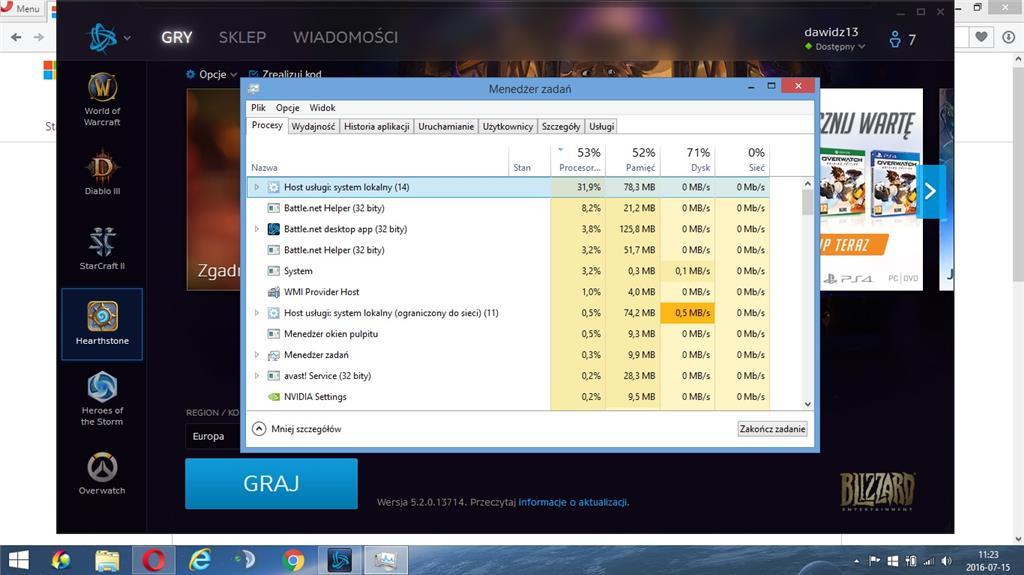Screen dimensions: 1024x575
Task: Click the volume icon in system tray
Action: click(x=946, y=561)
